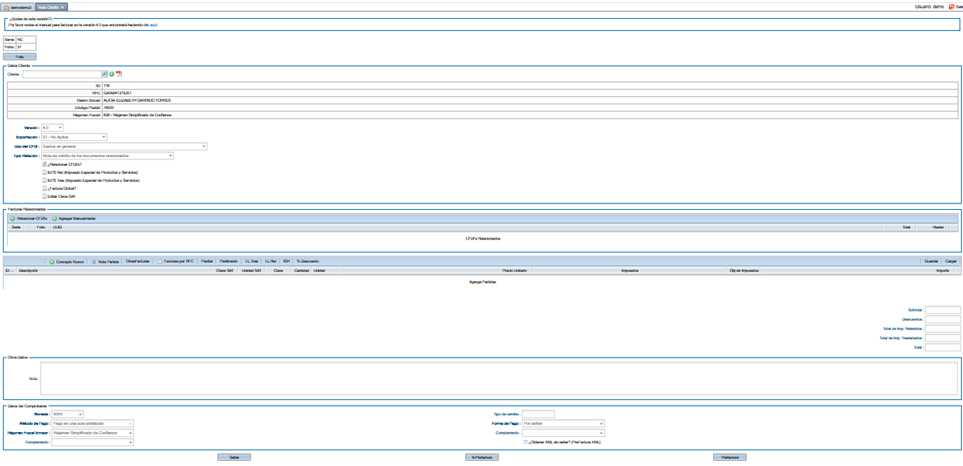Add a Concepto Nuevo line item

[52, 261]
